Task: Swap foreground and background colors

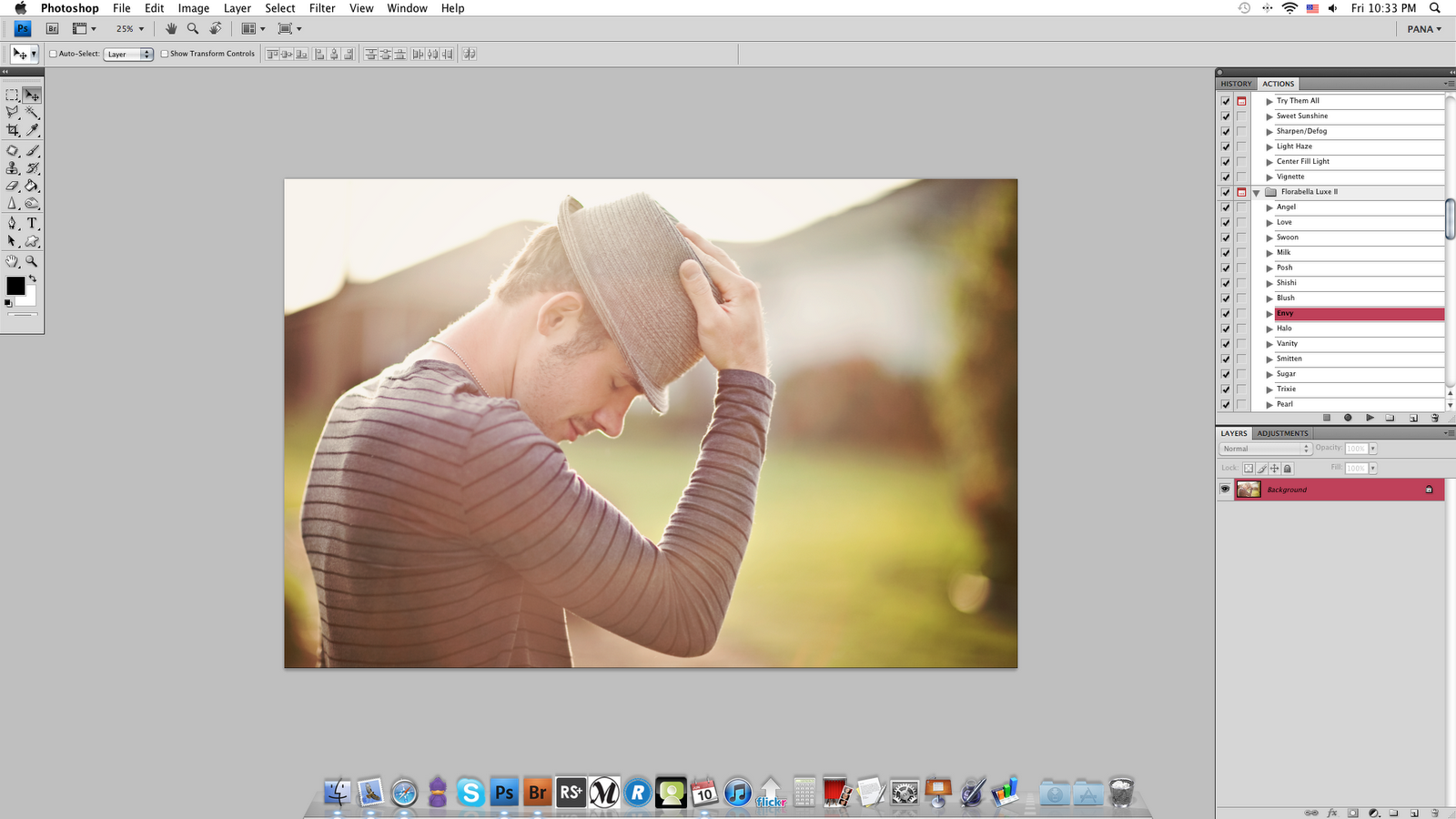Action: (x=33, y=278)
